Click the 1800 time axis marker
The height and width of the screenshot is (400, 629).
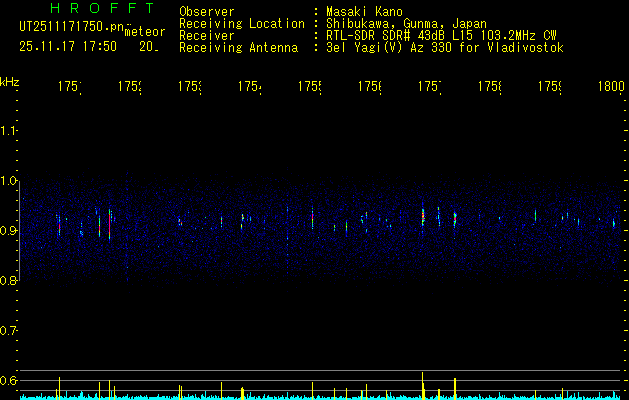(611, 87)
